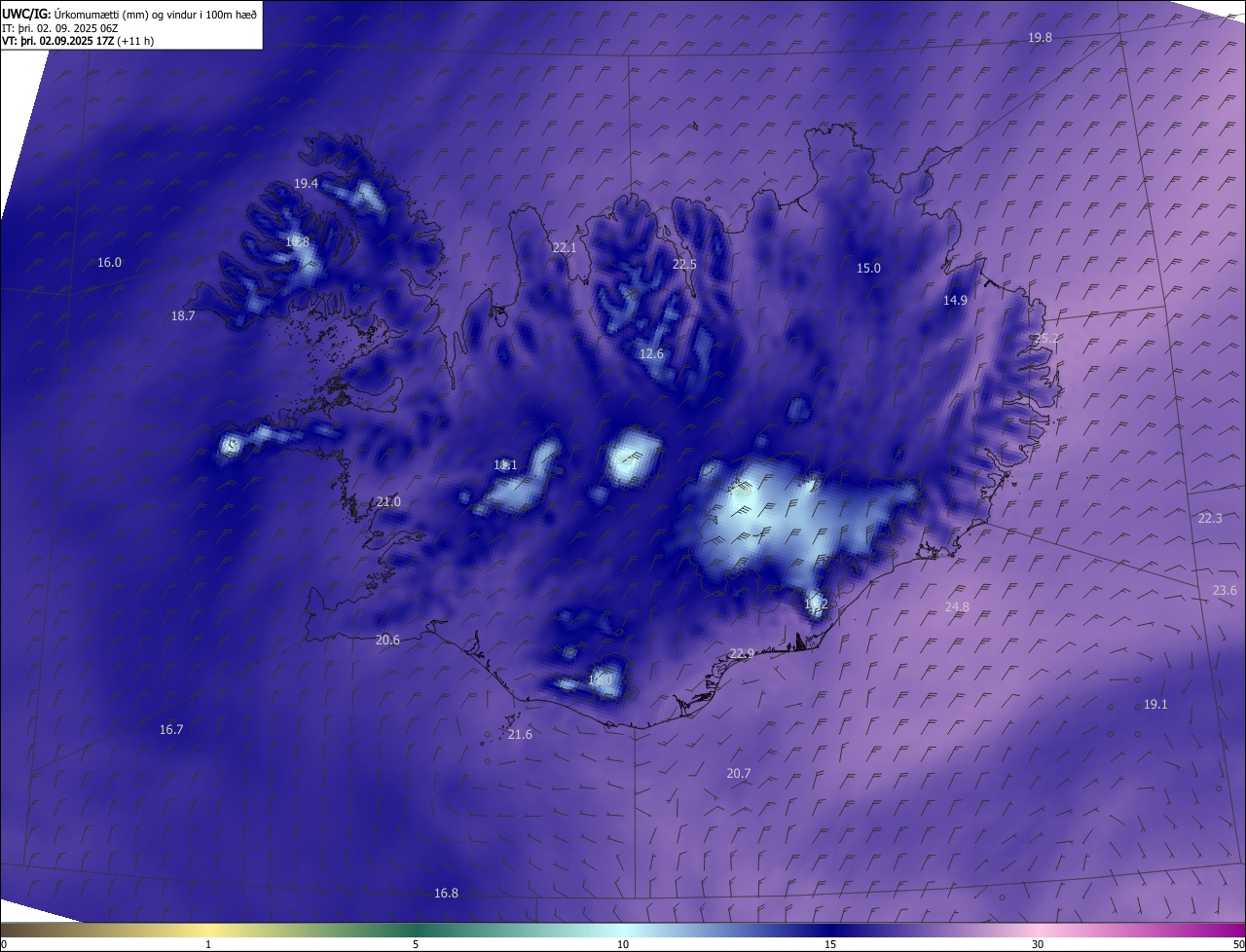Click the 20.7 value label
This screenshot has height=952, width=1246.
click(x=739, y=773)
